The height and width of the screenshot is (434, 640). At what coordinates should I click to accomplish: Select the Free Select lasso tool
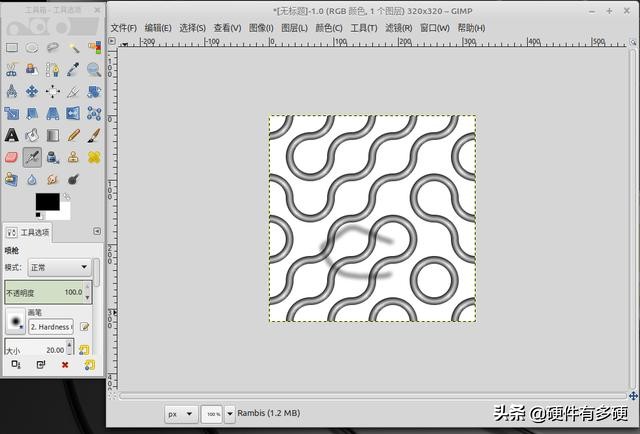pos(53,48)
